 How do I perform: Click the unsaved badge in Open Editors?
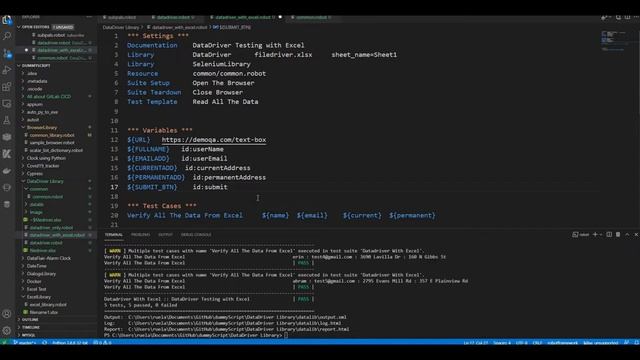pos(63,27)
